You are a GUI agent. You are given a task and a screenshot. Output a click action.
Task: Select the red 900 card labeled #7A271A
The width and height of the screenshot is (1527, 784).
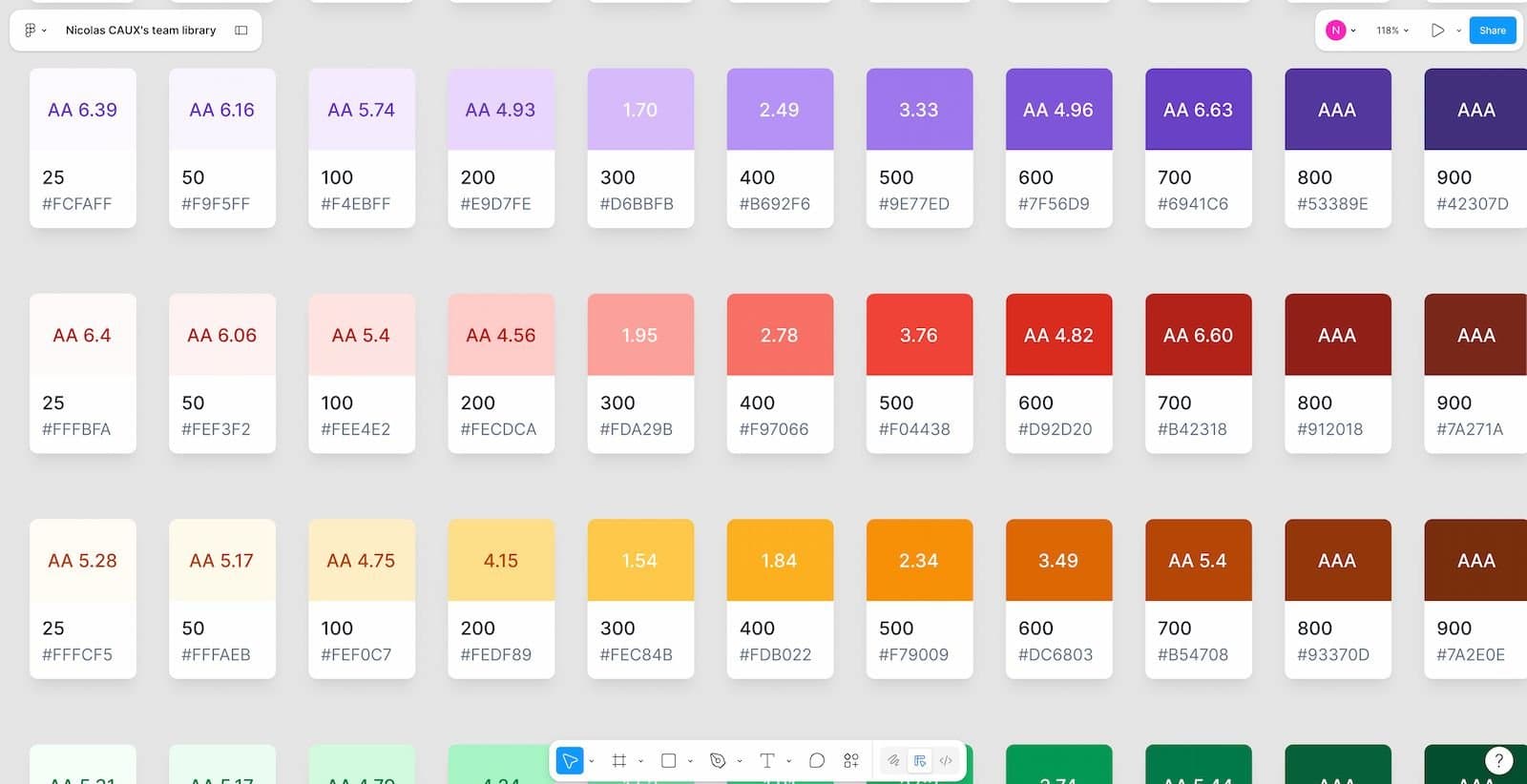(x=1475, y=373)
